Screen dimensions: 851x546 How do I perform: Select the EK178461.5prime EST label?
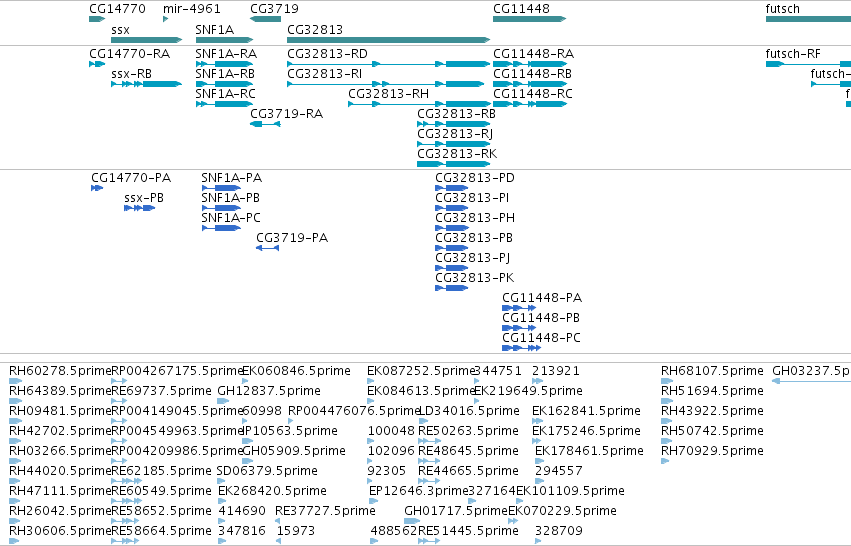coord(589,452)
